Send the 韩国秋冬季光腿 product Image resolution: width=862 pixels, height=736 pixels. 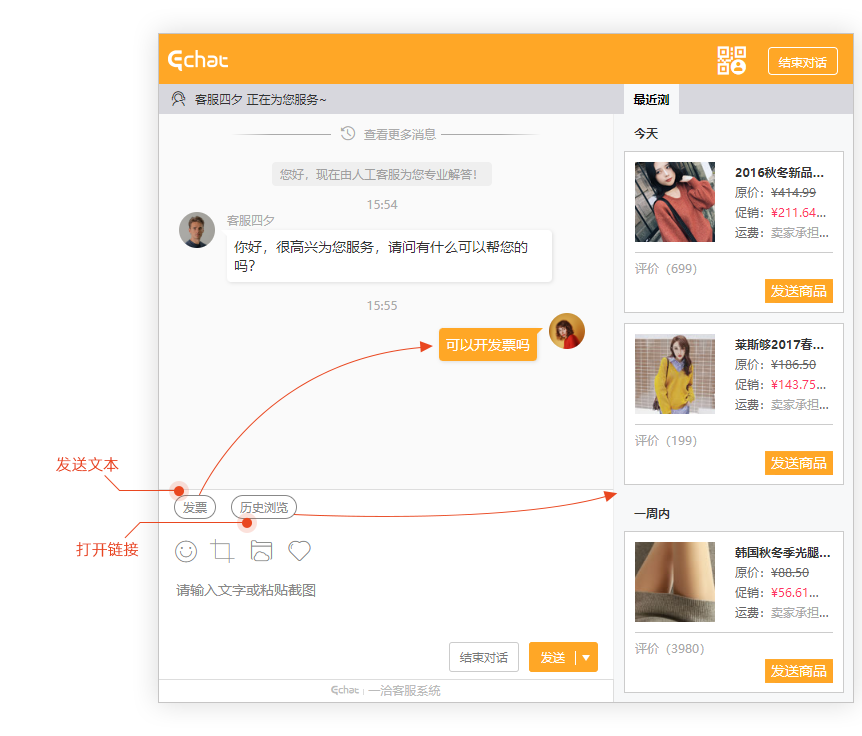(x=798, y=671)
